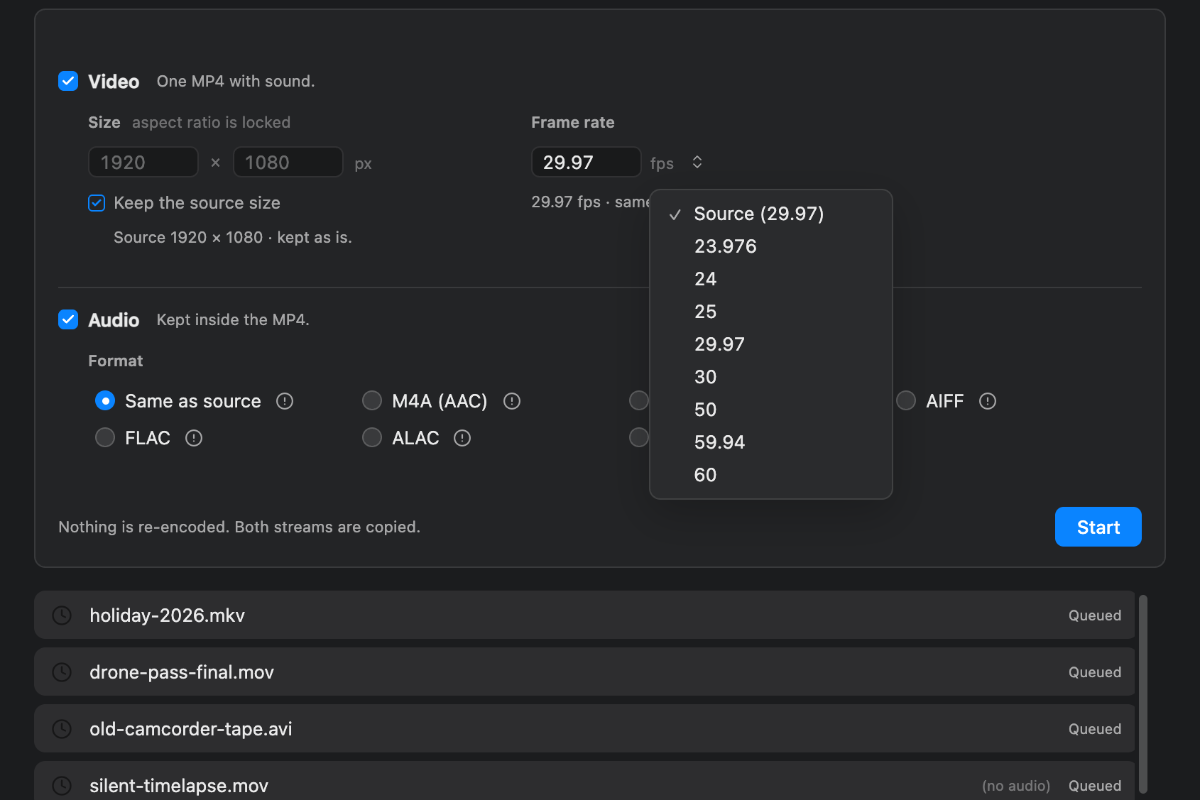
Task: Show info for the FLAC format
Action: tap(194, 438)
